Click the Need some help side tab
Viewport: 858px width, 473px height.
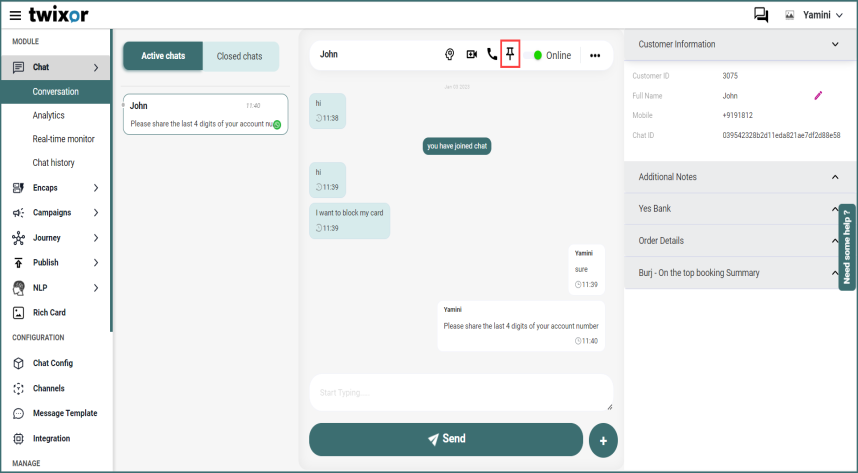[847, 247]
